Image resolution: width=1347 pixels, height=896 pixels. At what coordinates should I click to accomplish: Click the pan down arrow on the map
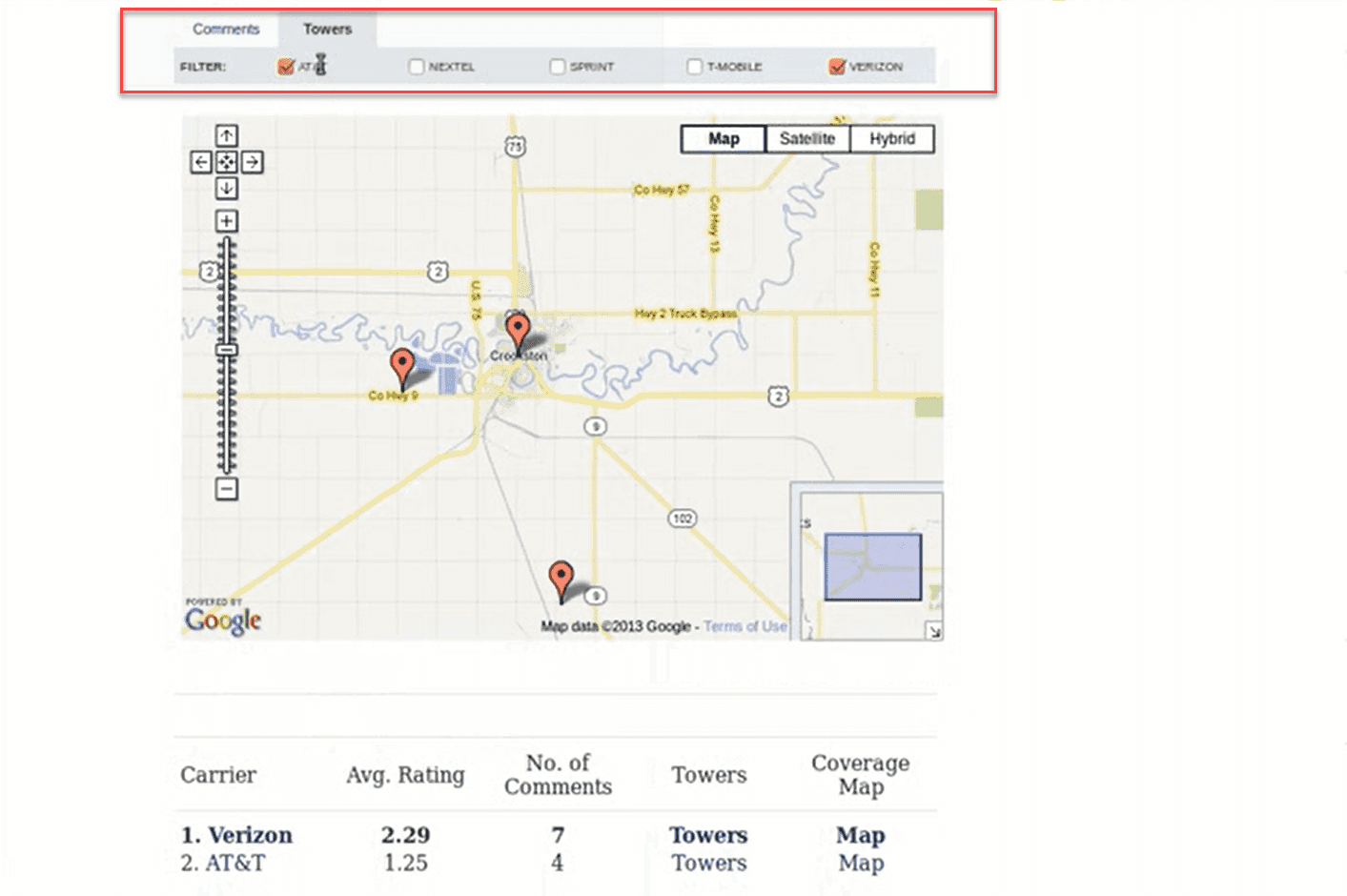226,189
